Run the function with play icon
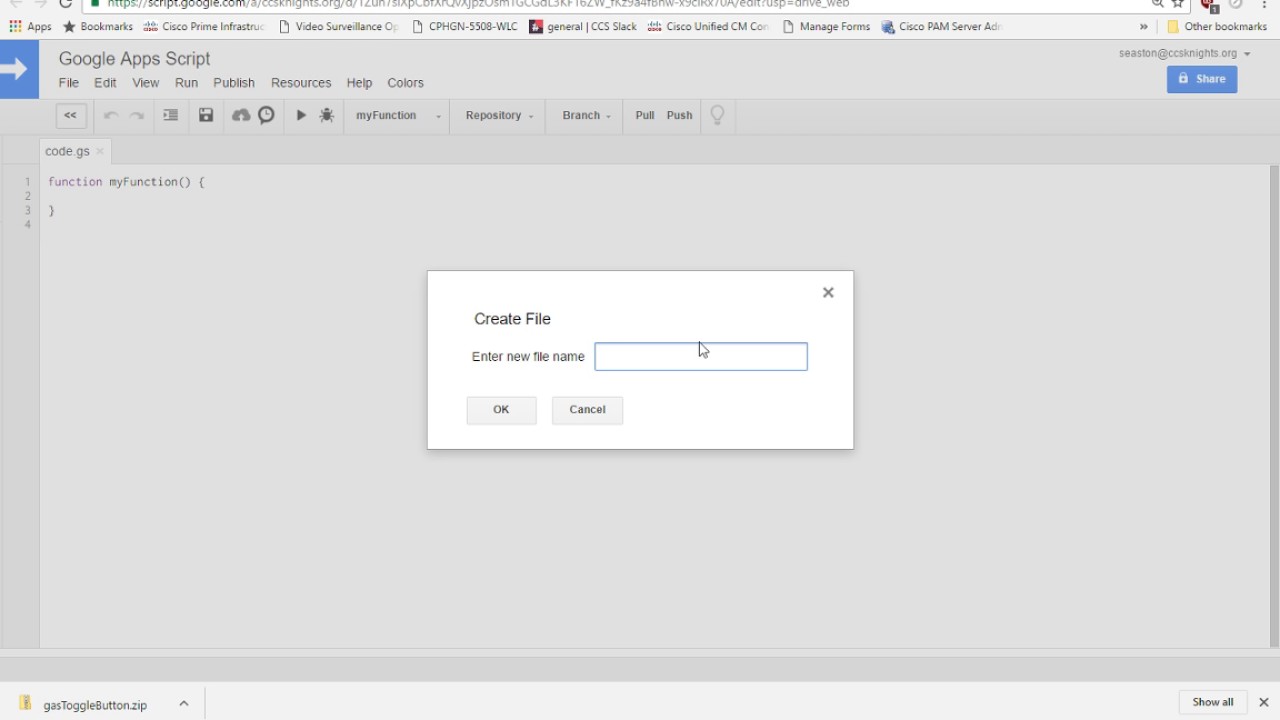 click(x=301, y=115)
